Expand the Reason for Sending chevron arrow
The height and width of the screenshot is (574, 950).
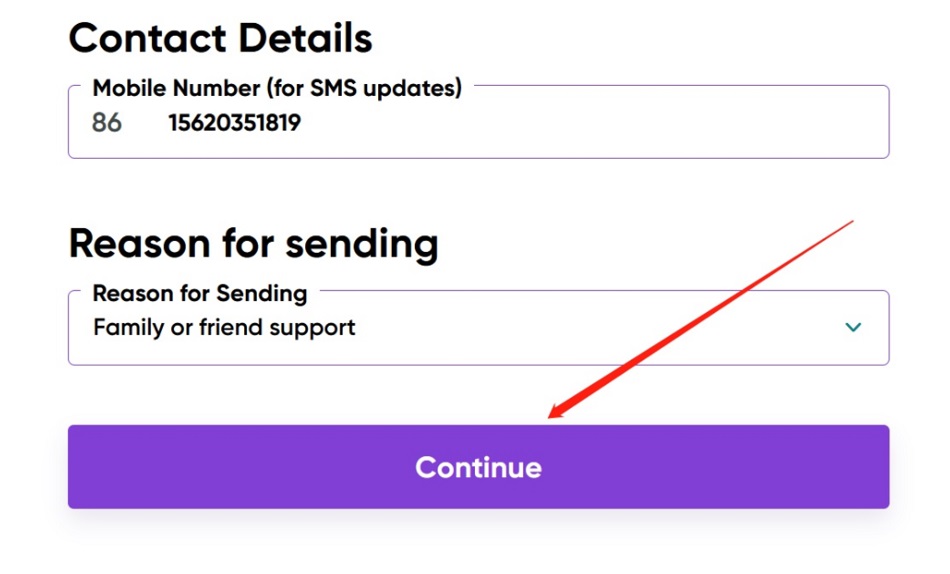tap(853, 327)
